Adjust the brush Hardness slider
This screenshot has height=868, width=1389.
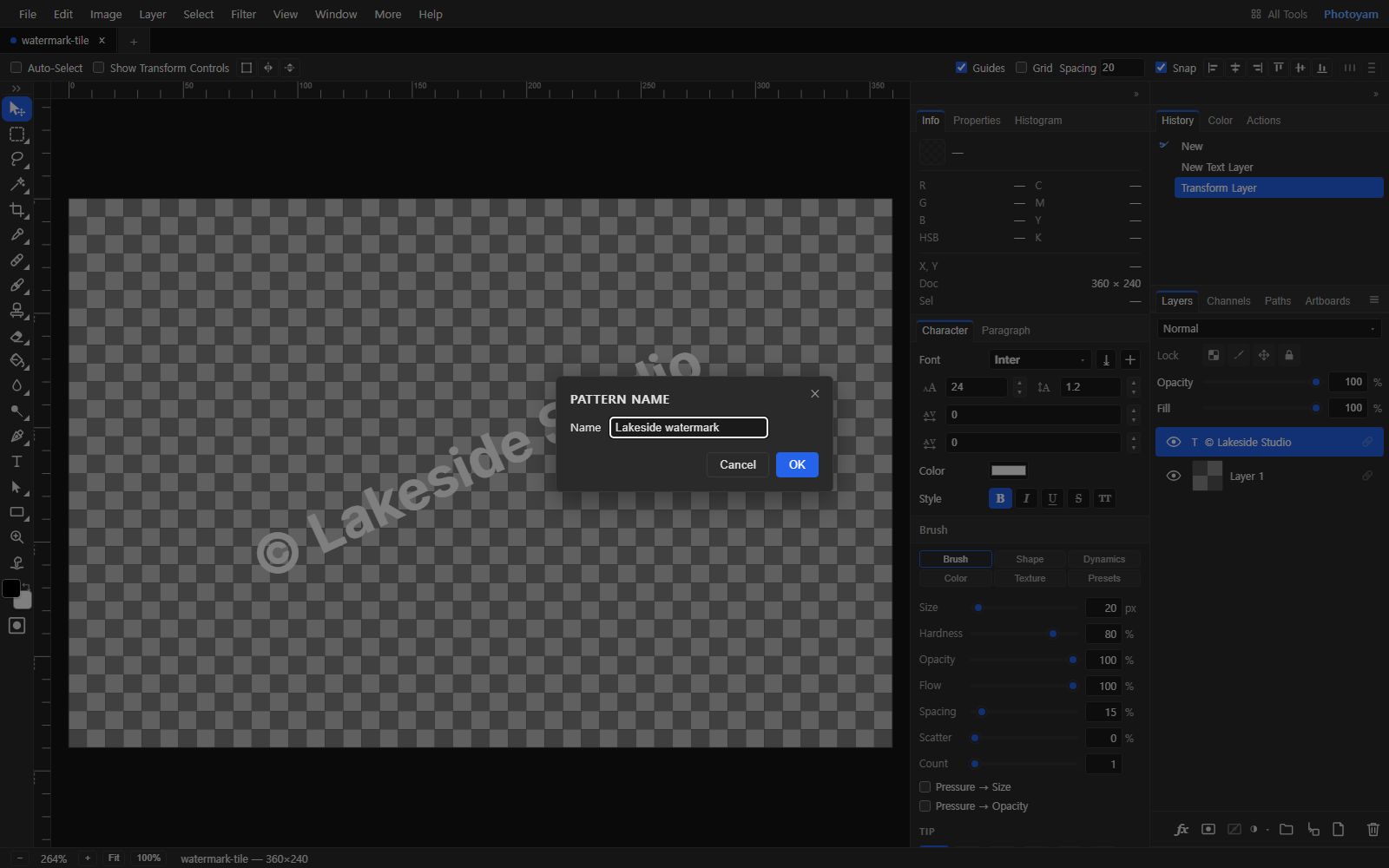point(1023,635)
